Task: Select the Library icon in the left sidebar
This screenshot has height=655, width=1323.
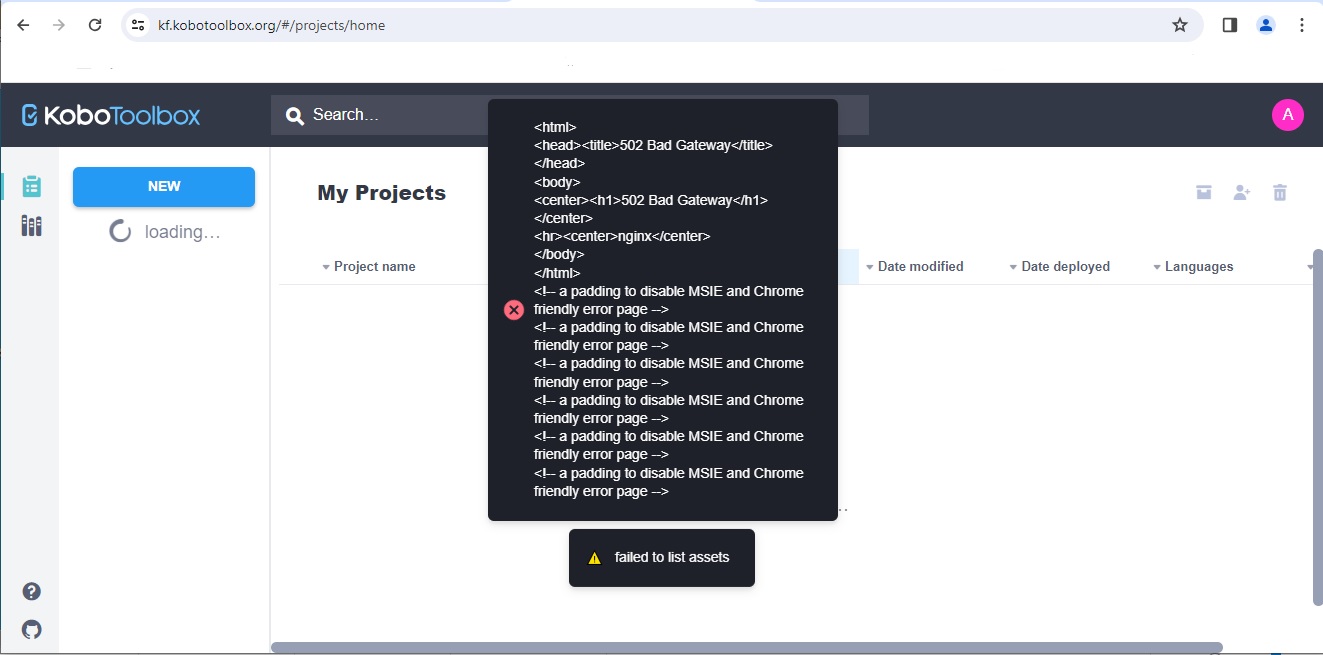Action: [x=31, y=226]
